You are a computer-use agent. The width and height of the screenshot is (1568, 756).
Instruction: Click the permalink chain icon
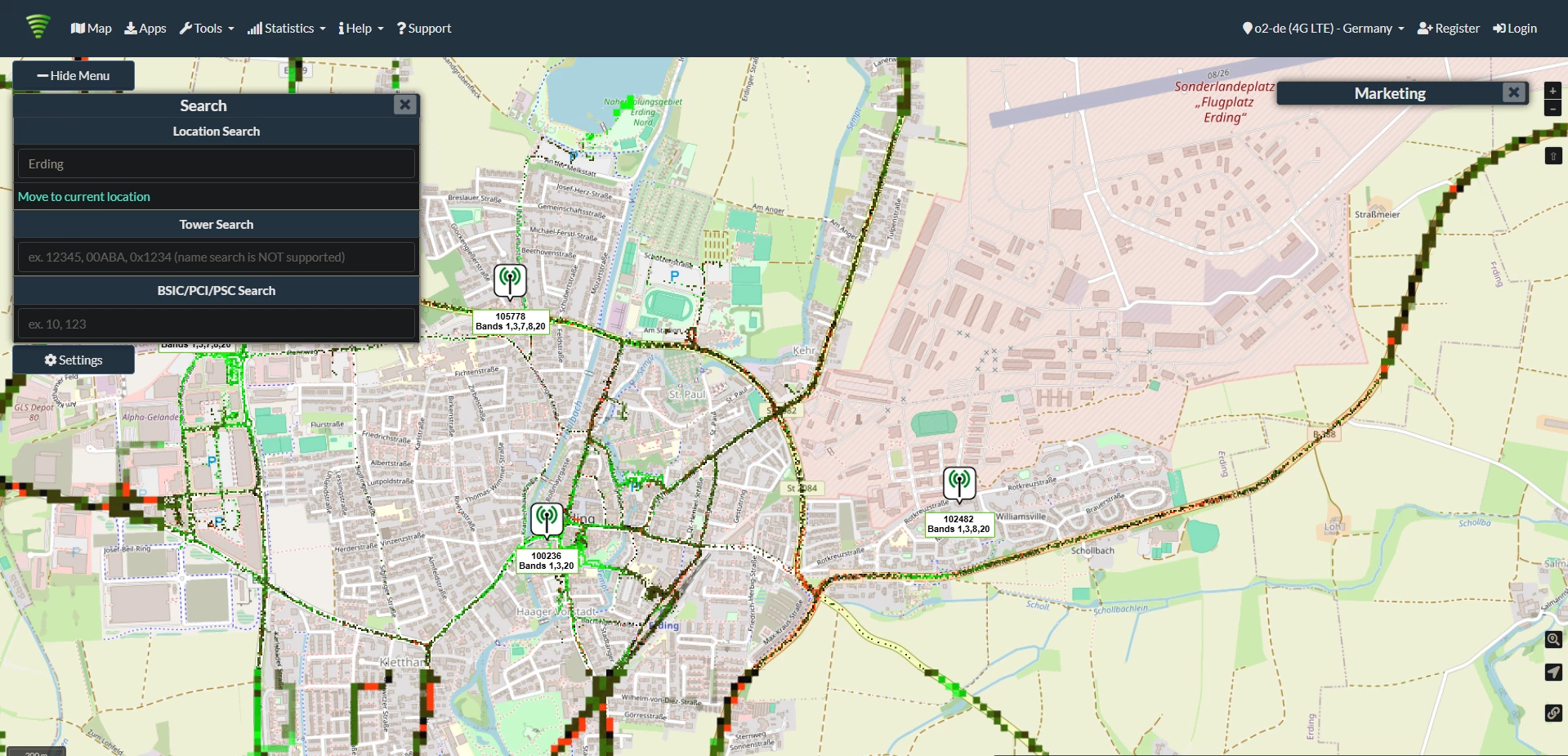[1553, 713]
